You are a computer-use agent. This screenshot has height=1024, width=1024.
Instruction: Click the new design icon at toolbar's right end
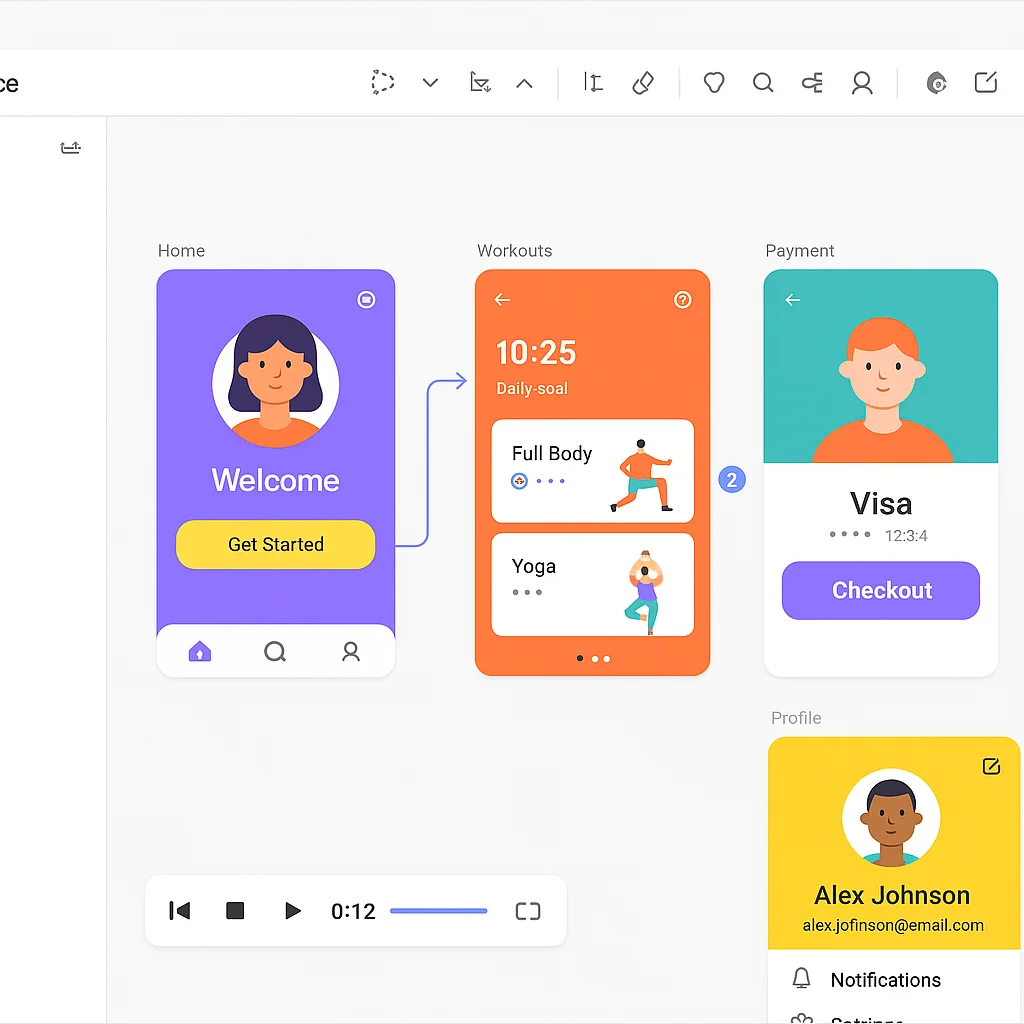click(x=986, y=83)
